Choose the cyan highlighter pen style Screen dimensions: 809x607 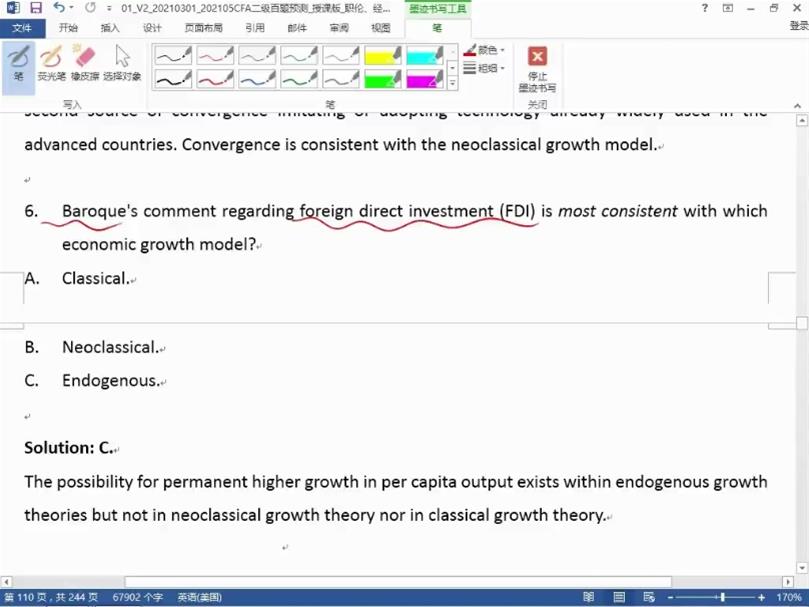425,55
